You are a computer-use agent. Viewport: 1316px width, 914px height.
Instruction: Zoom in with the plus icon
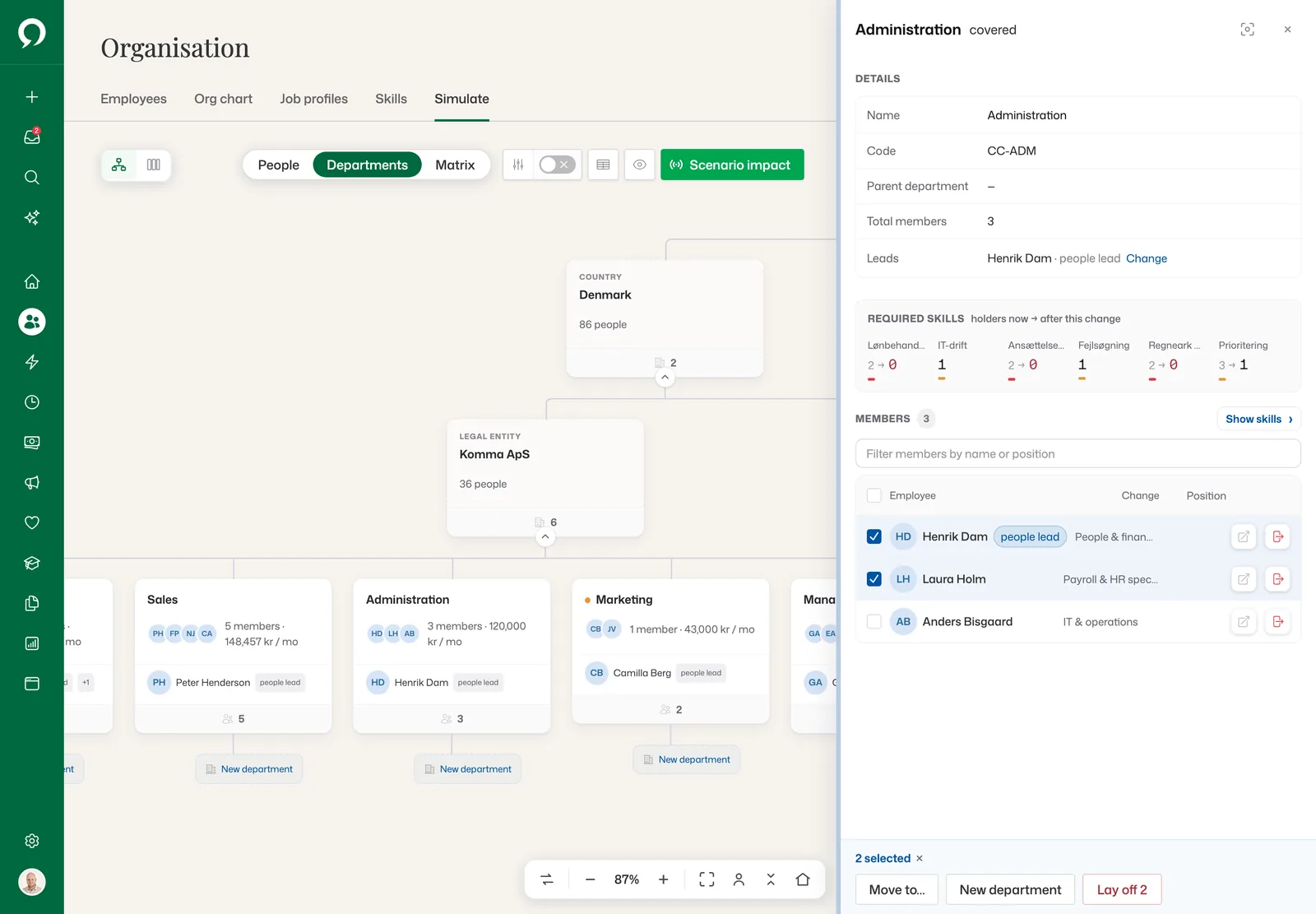[x=664, y=879]
